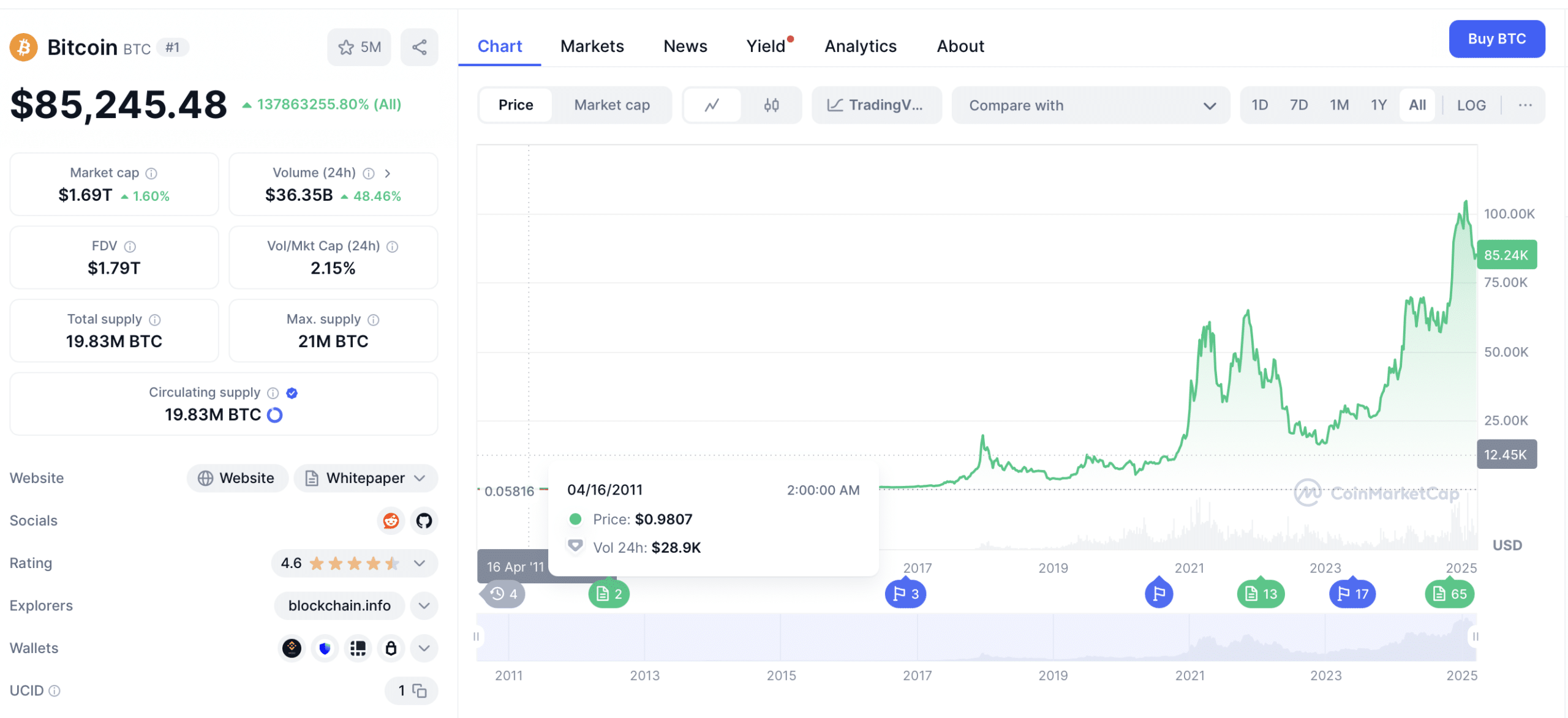Click the USD currency label on chart

1507,545
